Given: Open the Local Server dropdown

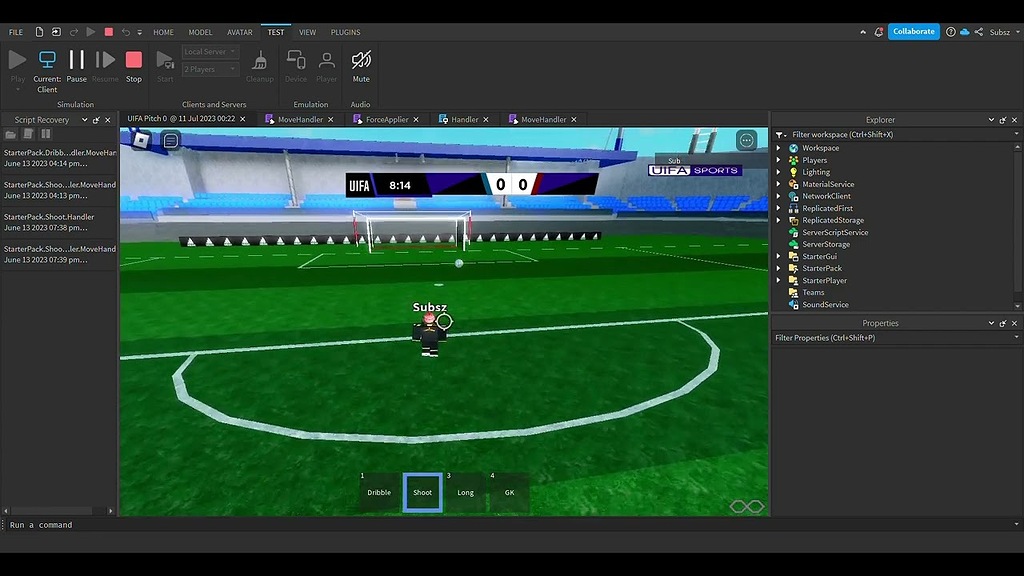Looking at the screenshot, I should pos(209,51).
